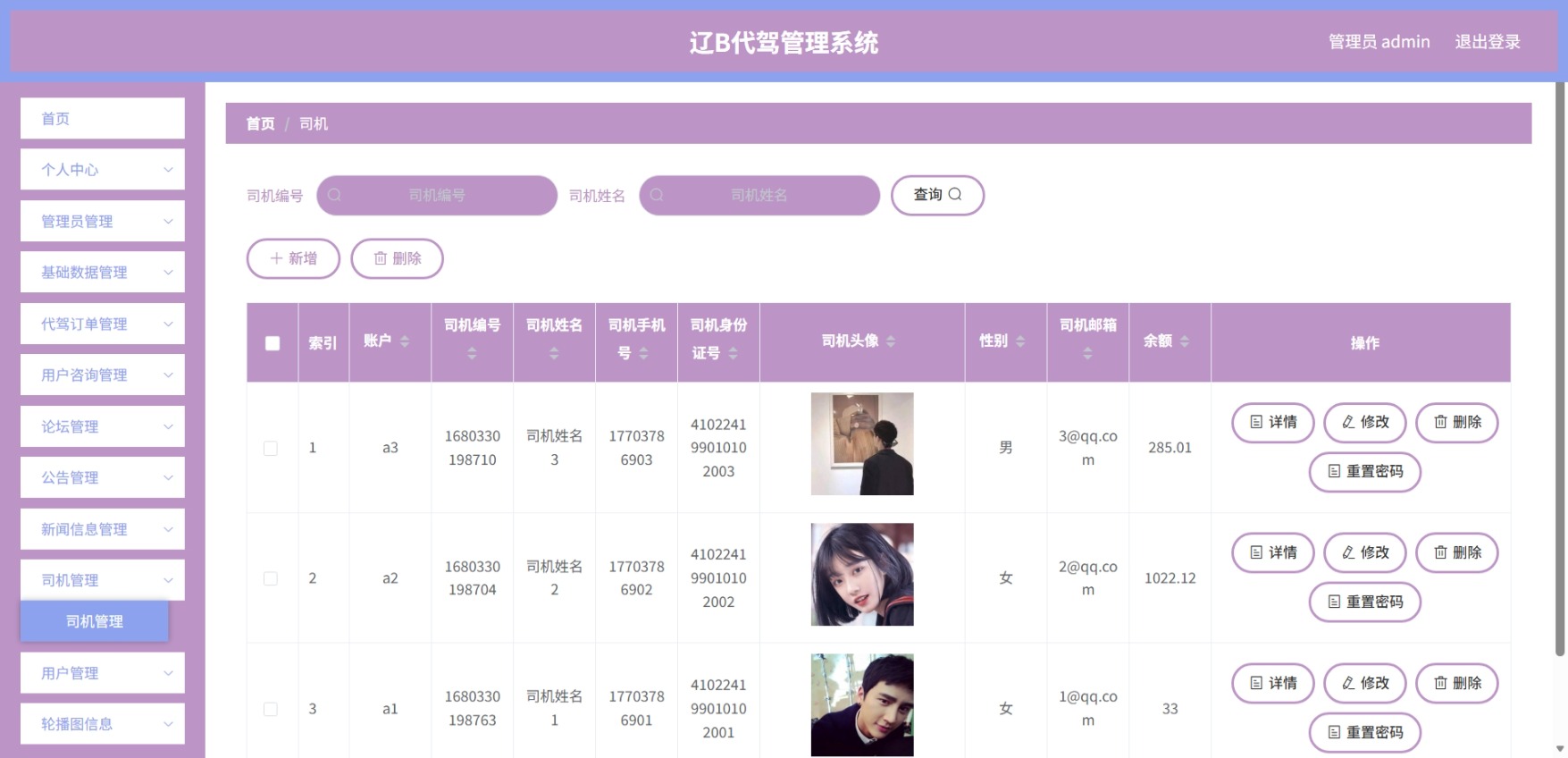Viewport: 1568px width, 758px height.
Task: Check the row checkbox for account a2
Action: coord(271,579)
